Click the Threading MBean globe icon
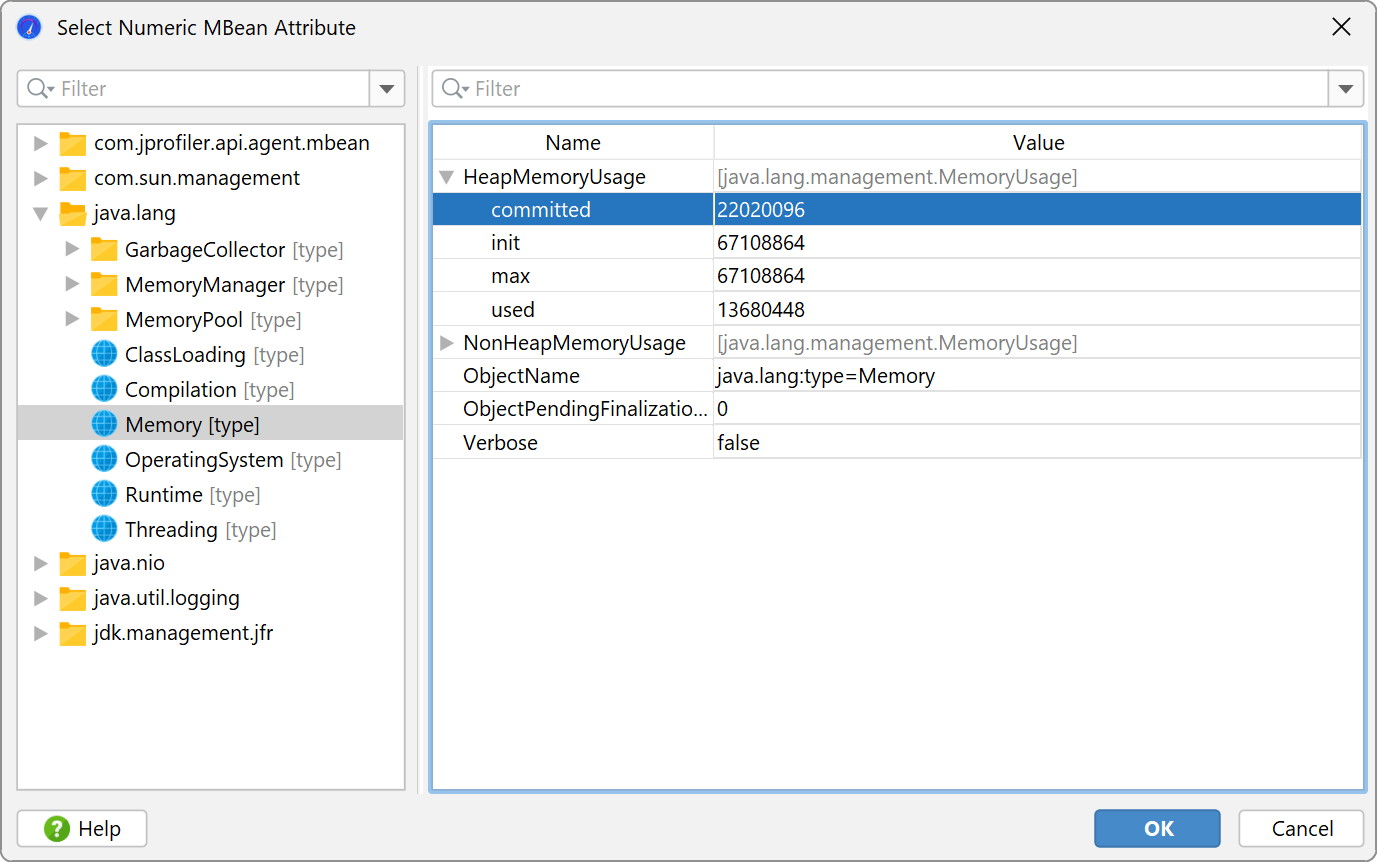1377x862 pixels. (104, 530)
